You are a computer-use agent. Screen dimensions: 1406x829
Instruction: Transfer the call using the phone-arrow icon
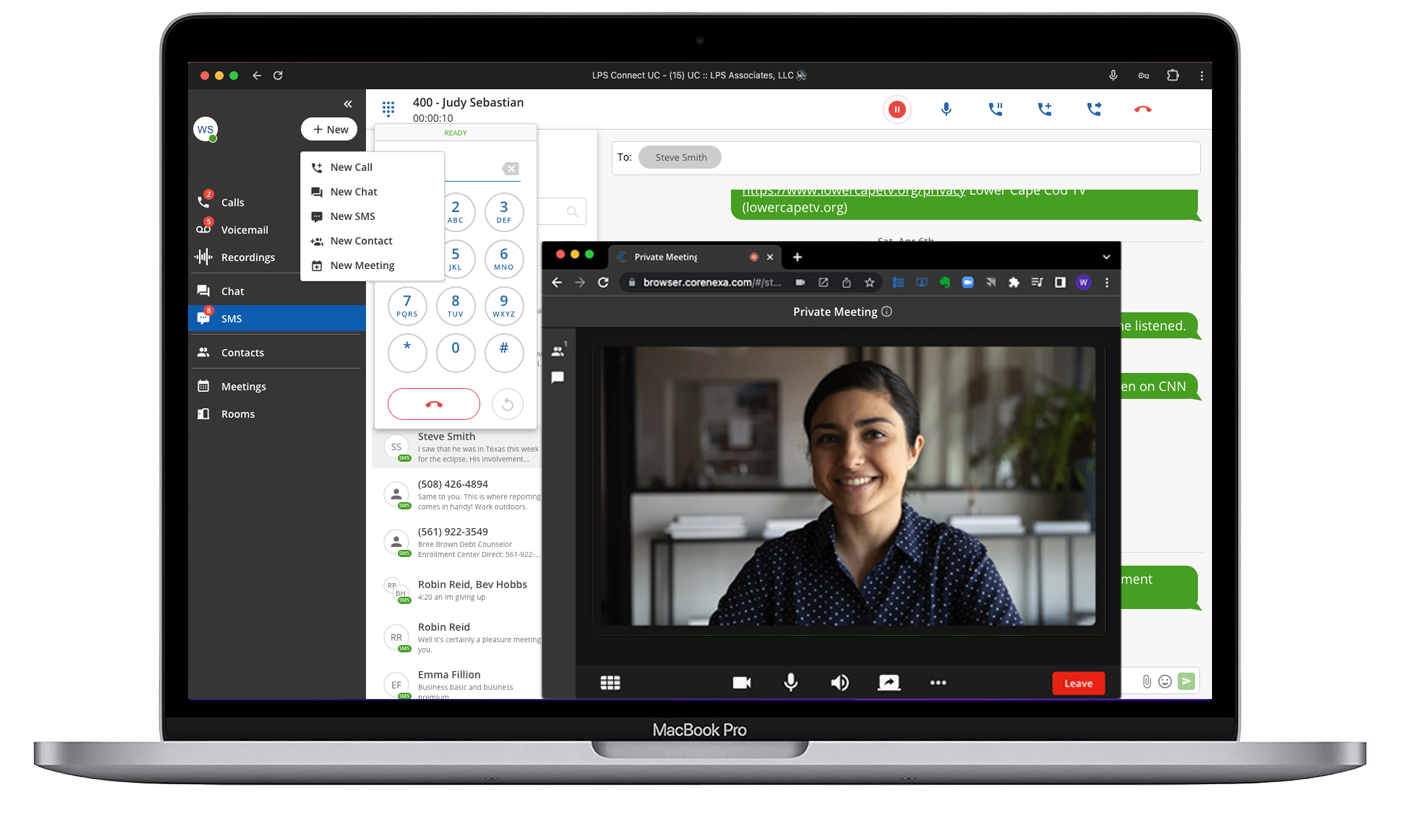pyautogui.click(x=1094, y=109)
